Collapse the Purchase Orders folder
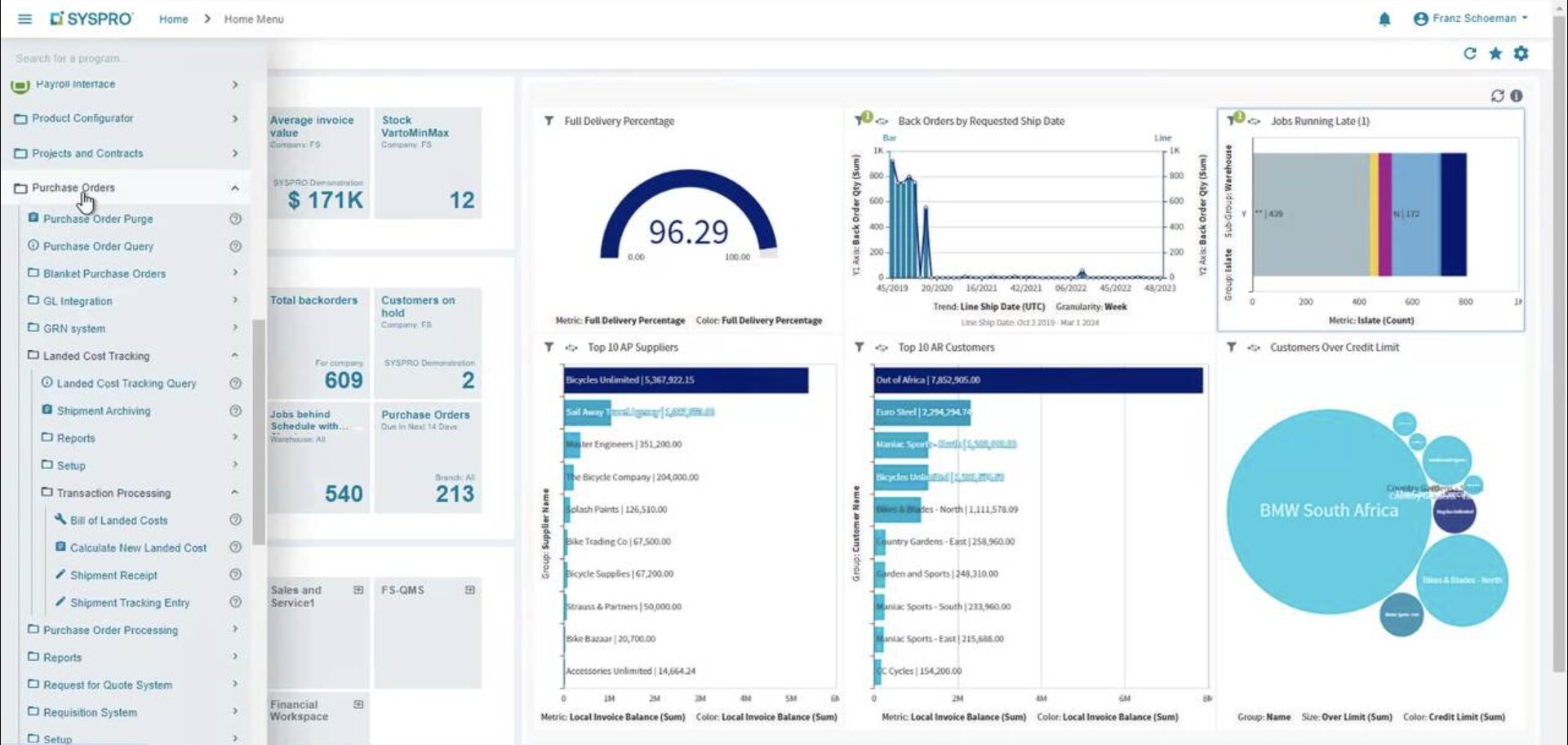1568x745 pixels. point(235,188)
